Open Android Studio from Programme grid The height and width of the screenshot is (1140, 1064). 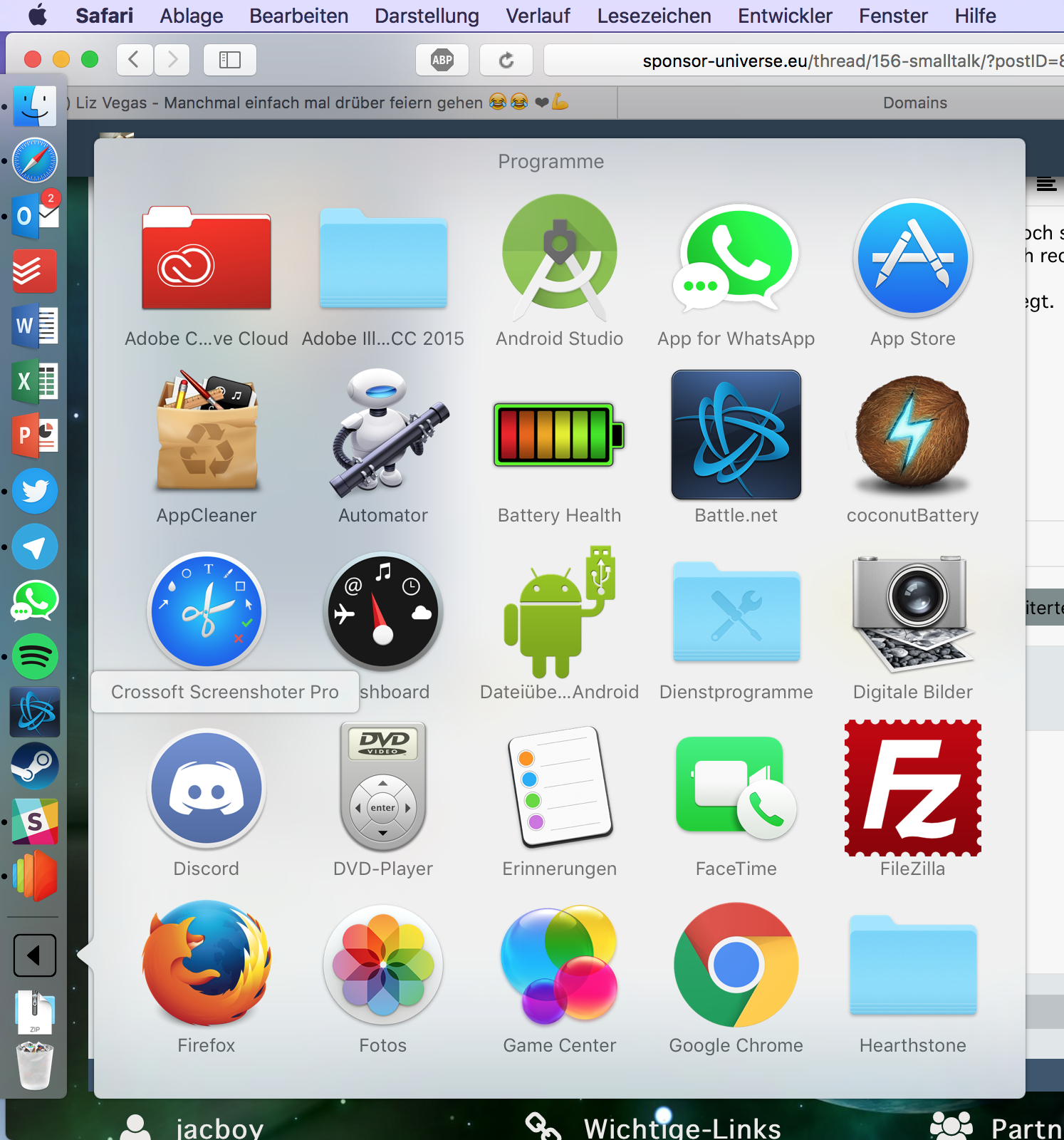[x=559, y=258]
